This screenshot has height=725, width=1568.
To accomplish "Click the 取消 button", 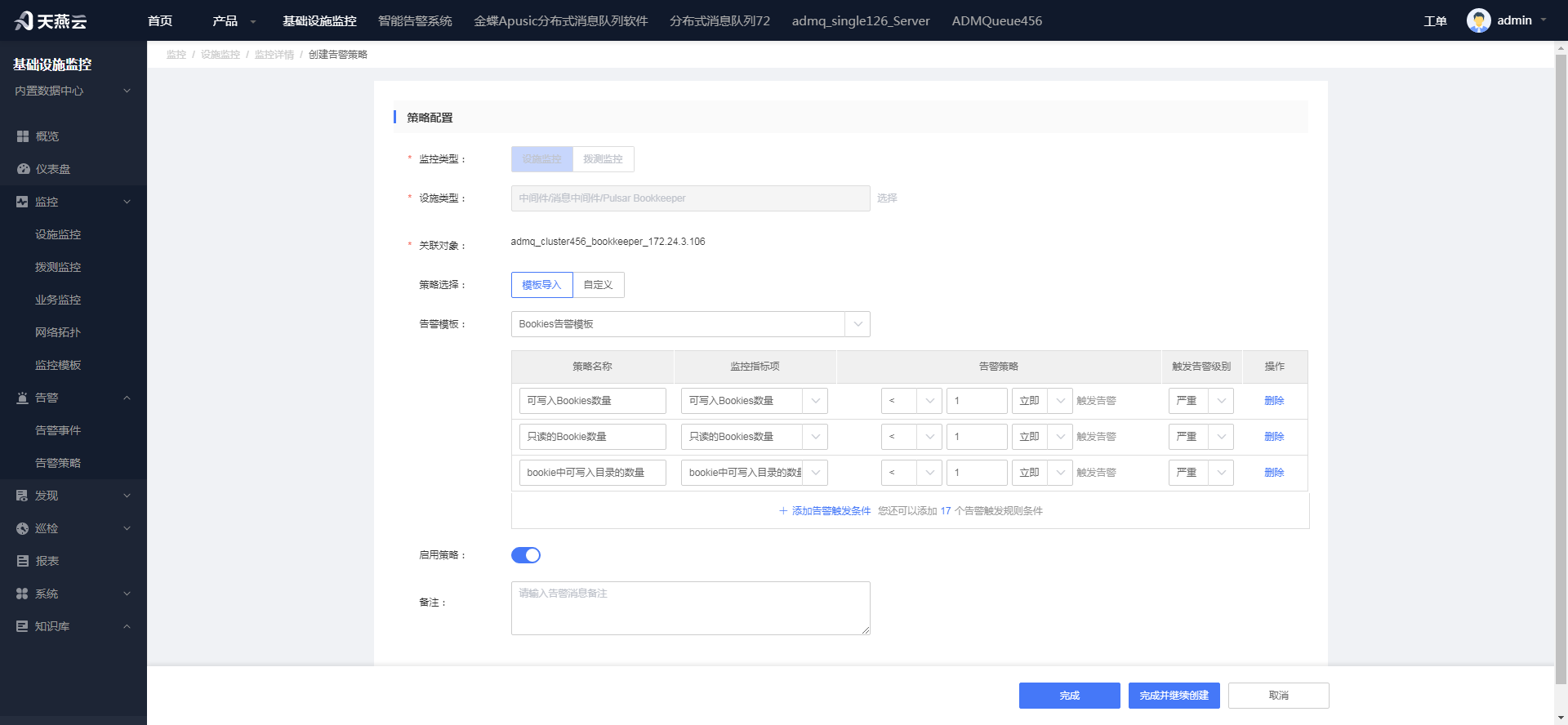I will pyautogui.click(x=1279, y=696).
